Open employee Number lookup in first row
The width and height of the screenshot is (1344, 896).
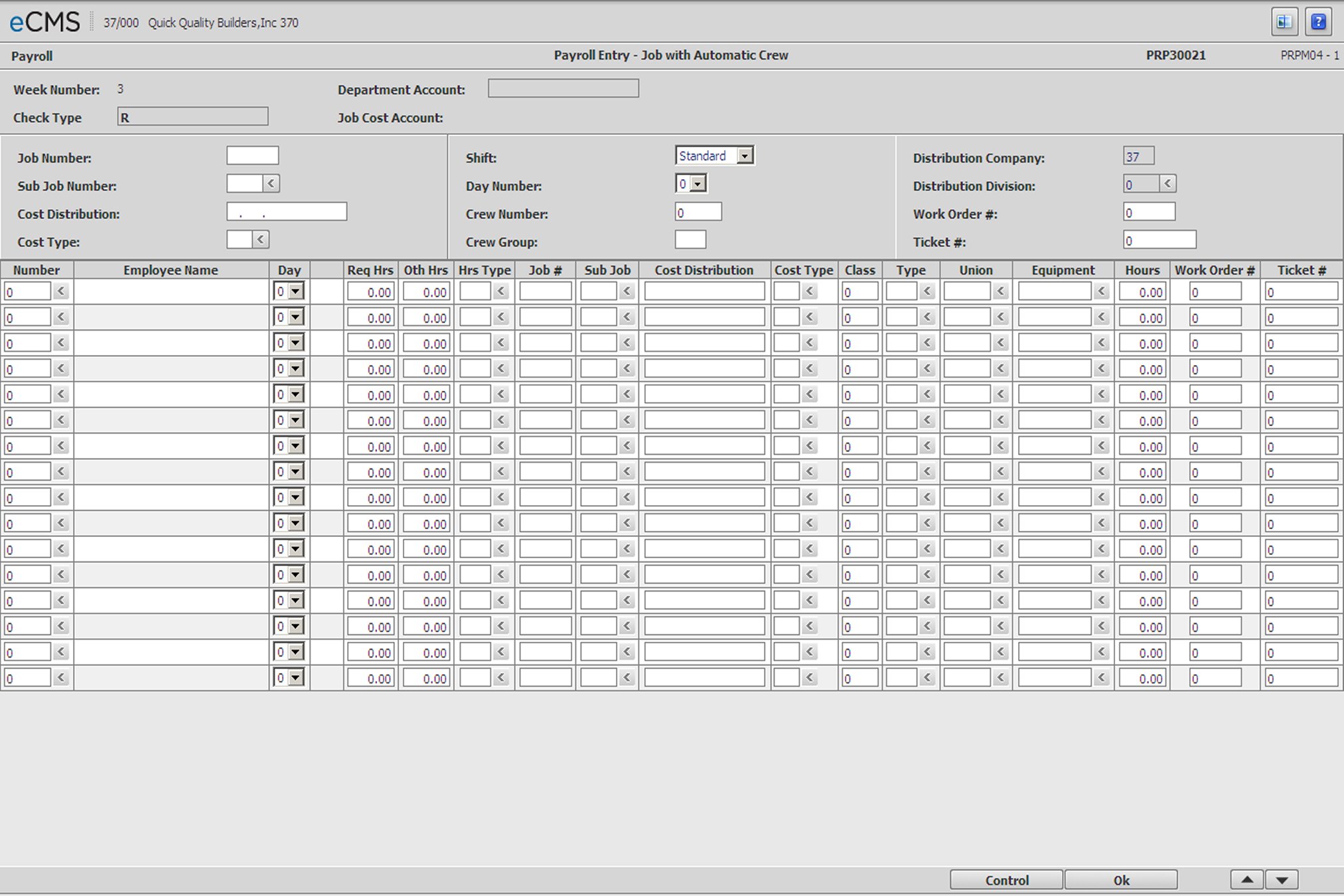coord(61,291)
